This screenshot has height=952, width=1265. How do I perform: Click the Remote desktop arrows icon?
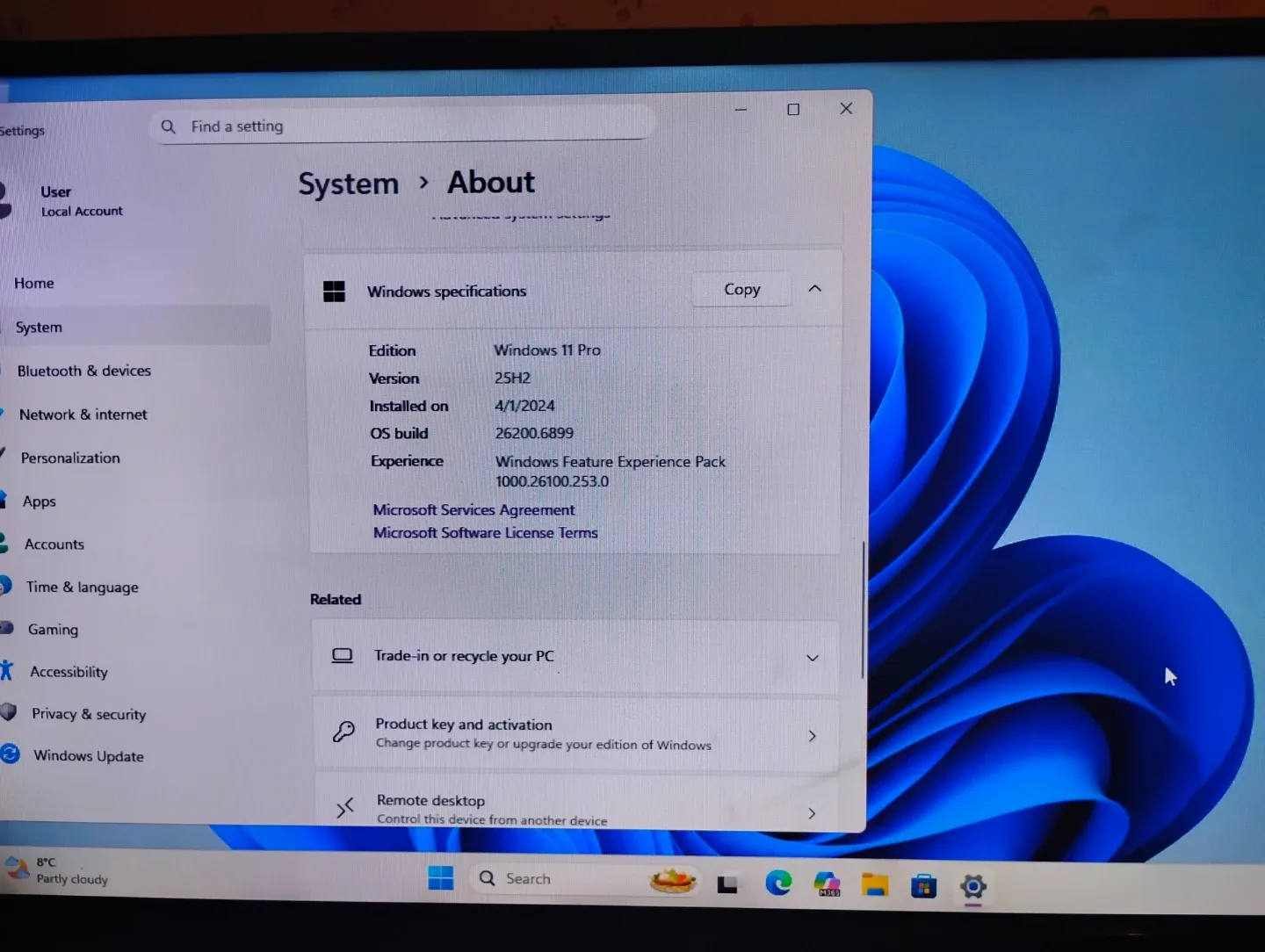click(344, 807)
